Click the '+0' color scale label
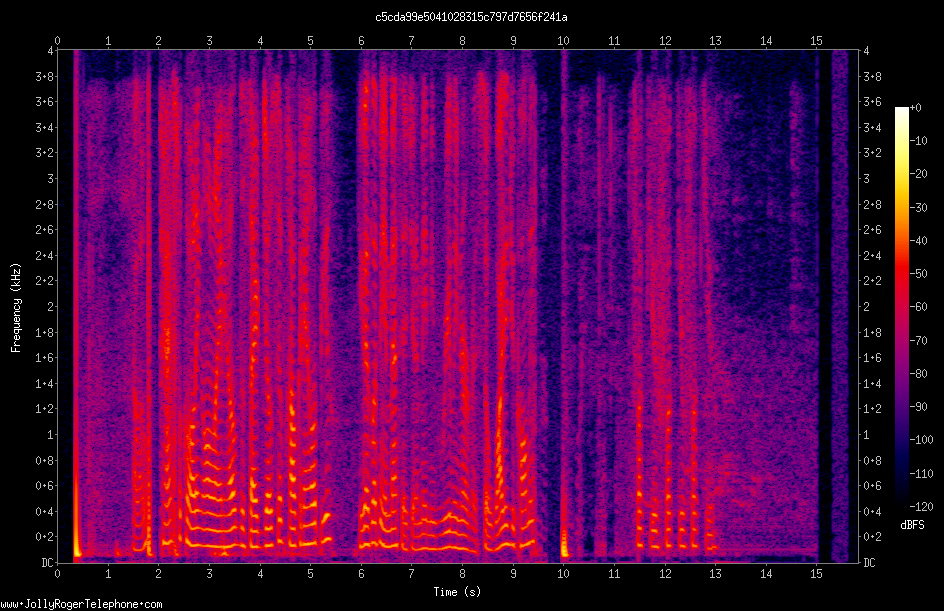This screenshot has width=944, height=611. click(x=915, y=108)
